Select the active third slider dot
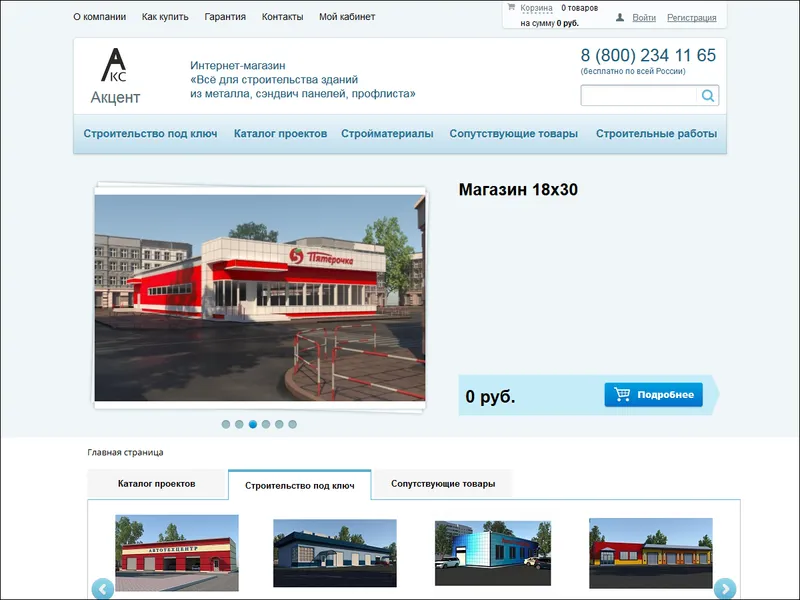 tap(253, 424)
